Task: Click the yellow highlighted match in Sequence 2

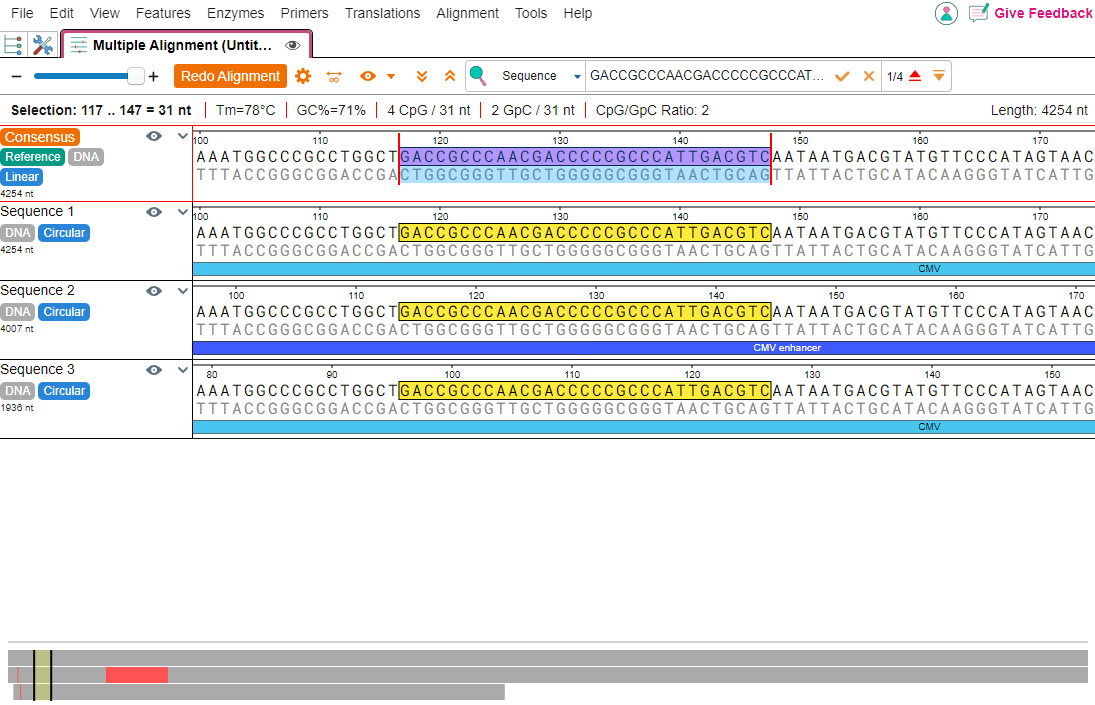Action: [585, 311]
